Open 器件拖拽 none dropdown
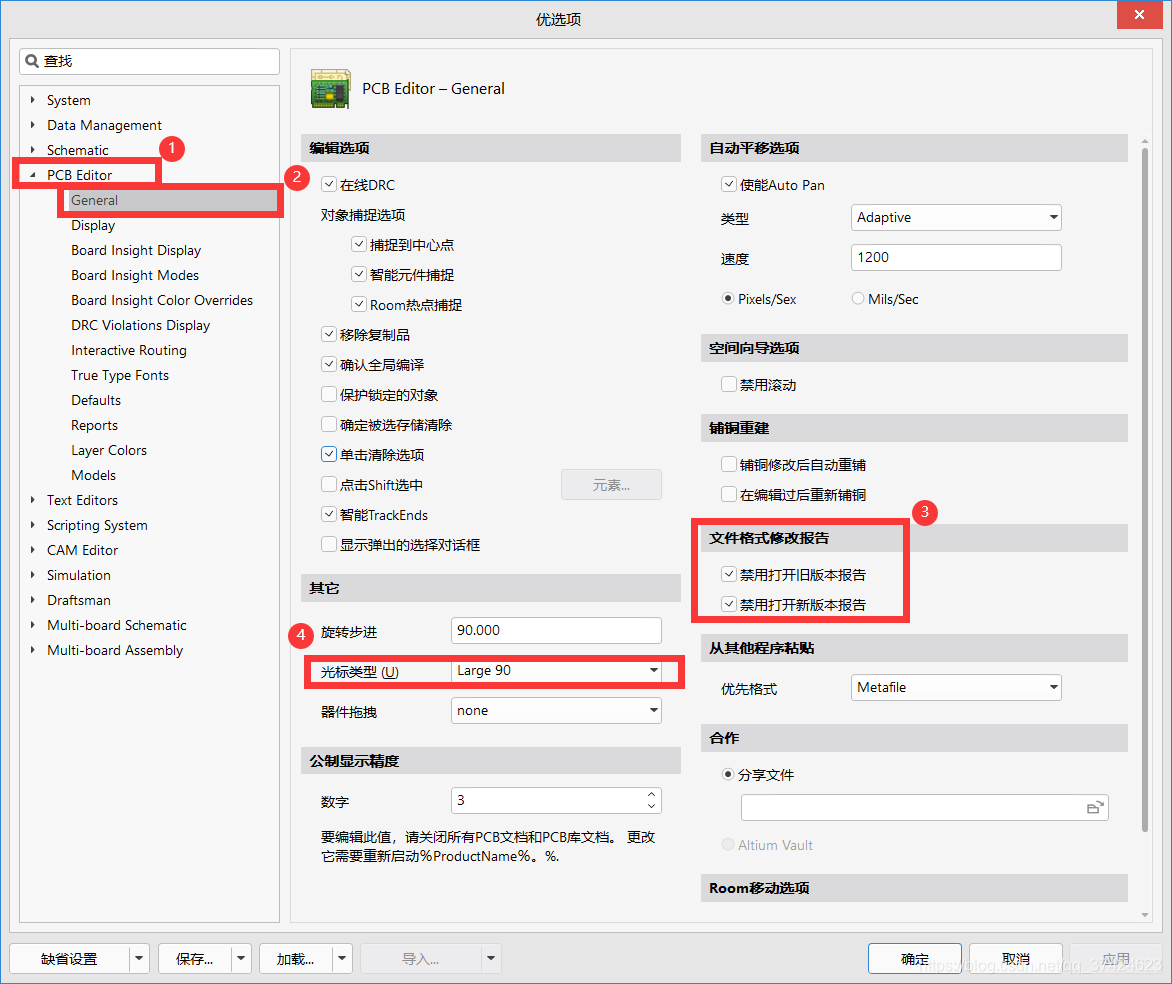This screenshot has width=1172, height=984. [x=556, y=710]
